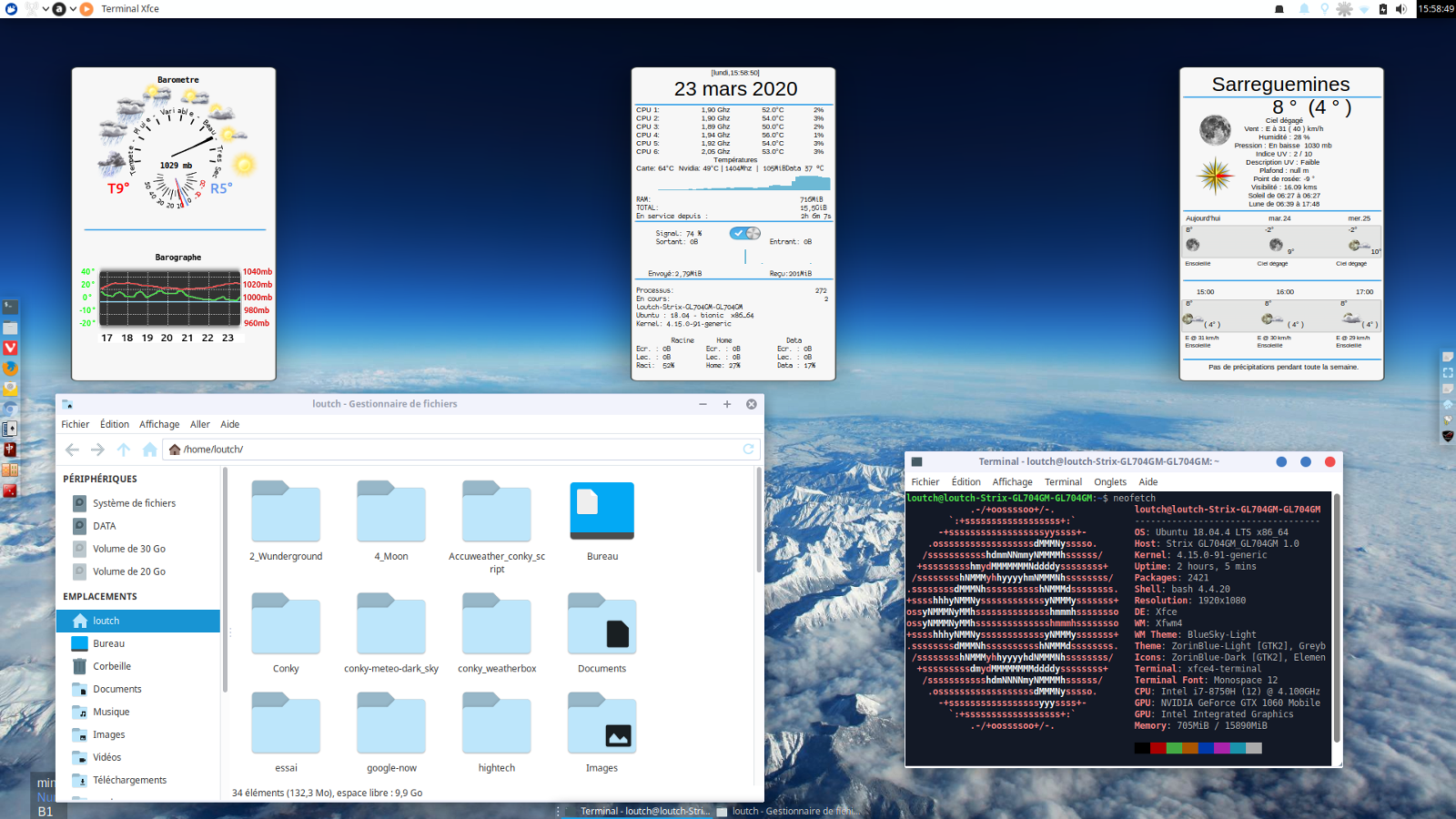1456x819 pixels.
Task: Go back in file manager
Action: [x=72, y=449]
